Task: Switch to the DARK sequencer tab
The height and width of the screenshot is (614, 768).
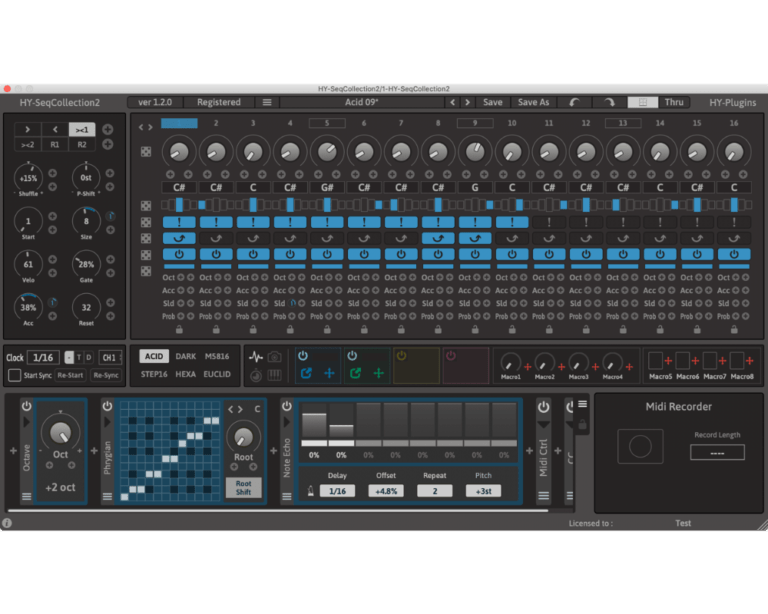Action: click(x=186, y=356)
